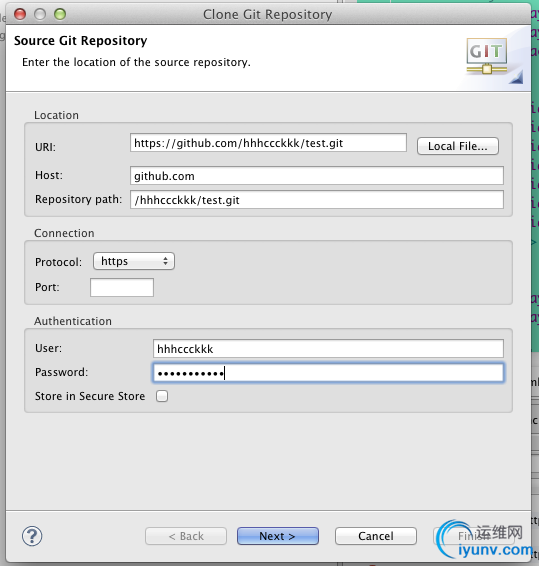Focus the Host field containing github.com
The image size is (539, 566).
pos(317,176)
